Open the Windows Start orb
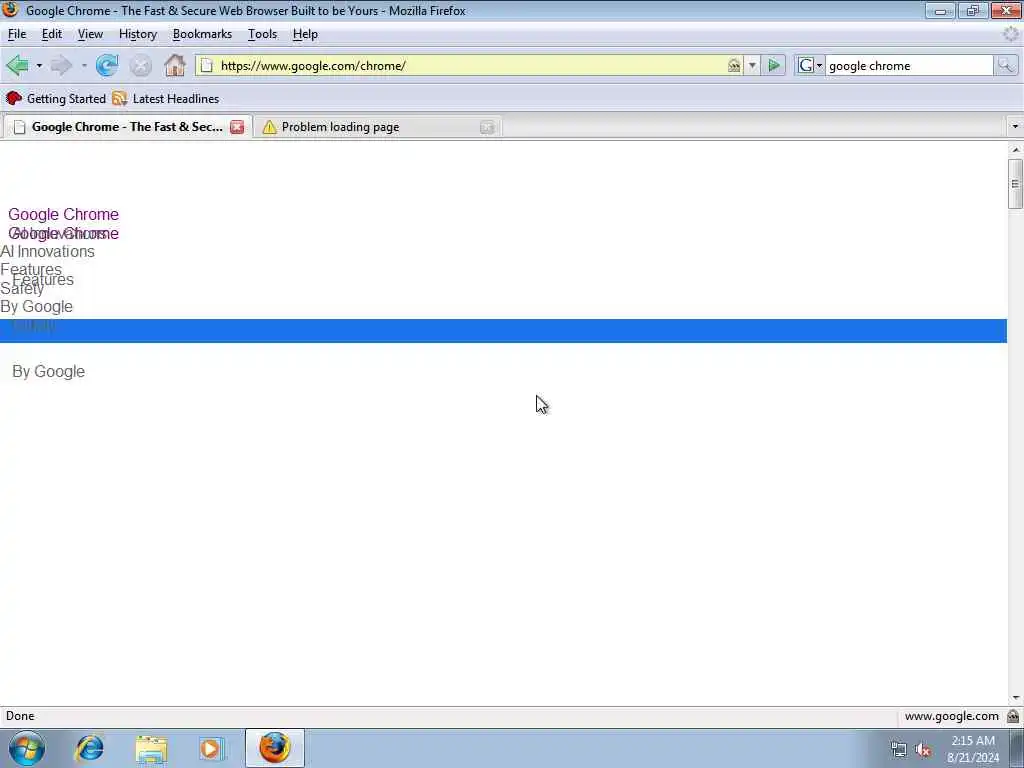 (27, 748)
